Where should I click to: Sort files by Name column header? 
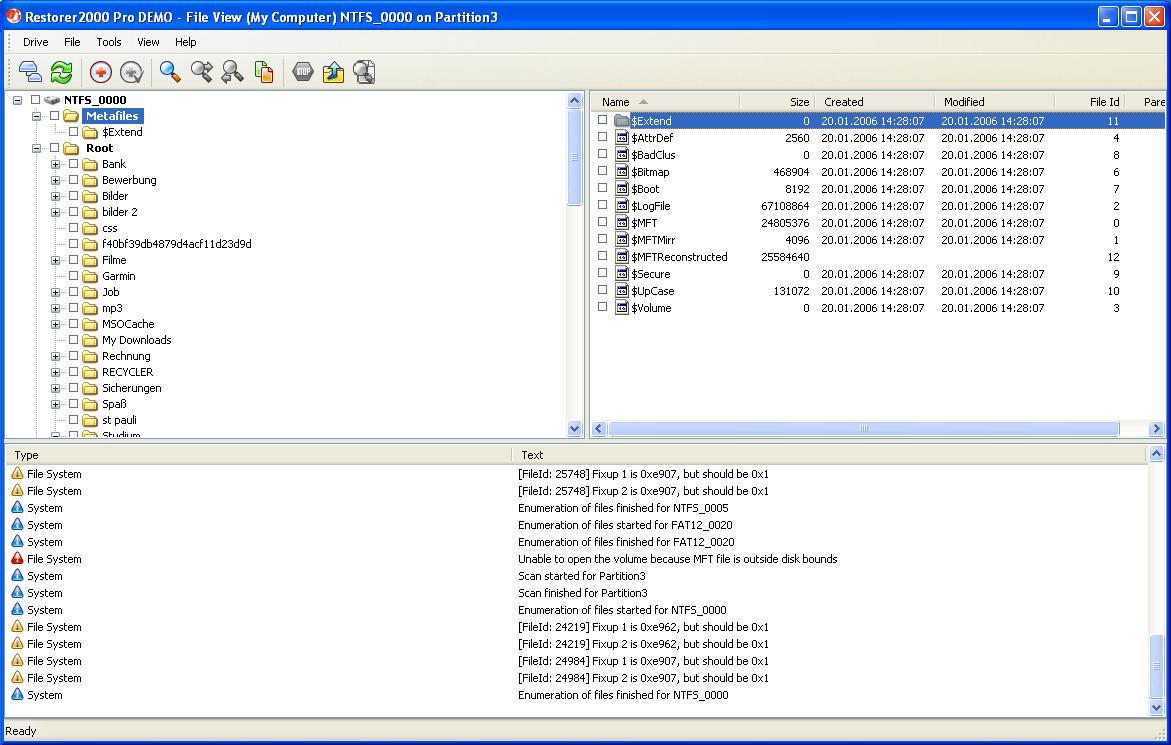[x=665, y=102]
